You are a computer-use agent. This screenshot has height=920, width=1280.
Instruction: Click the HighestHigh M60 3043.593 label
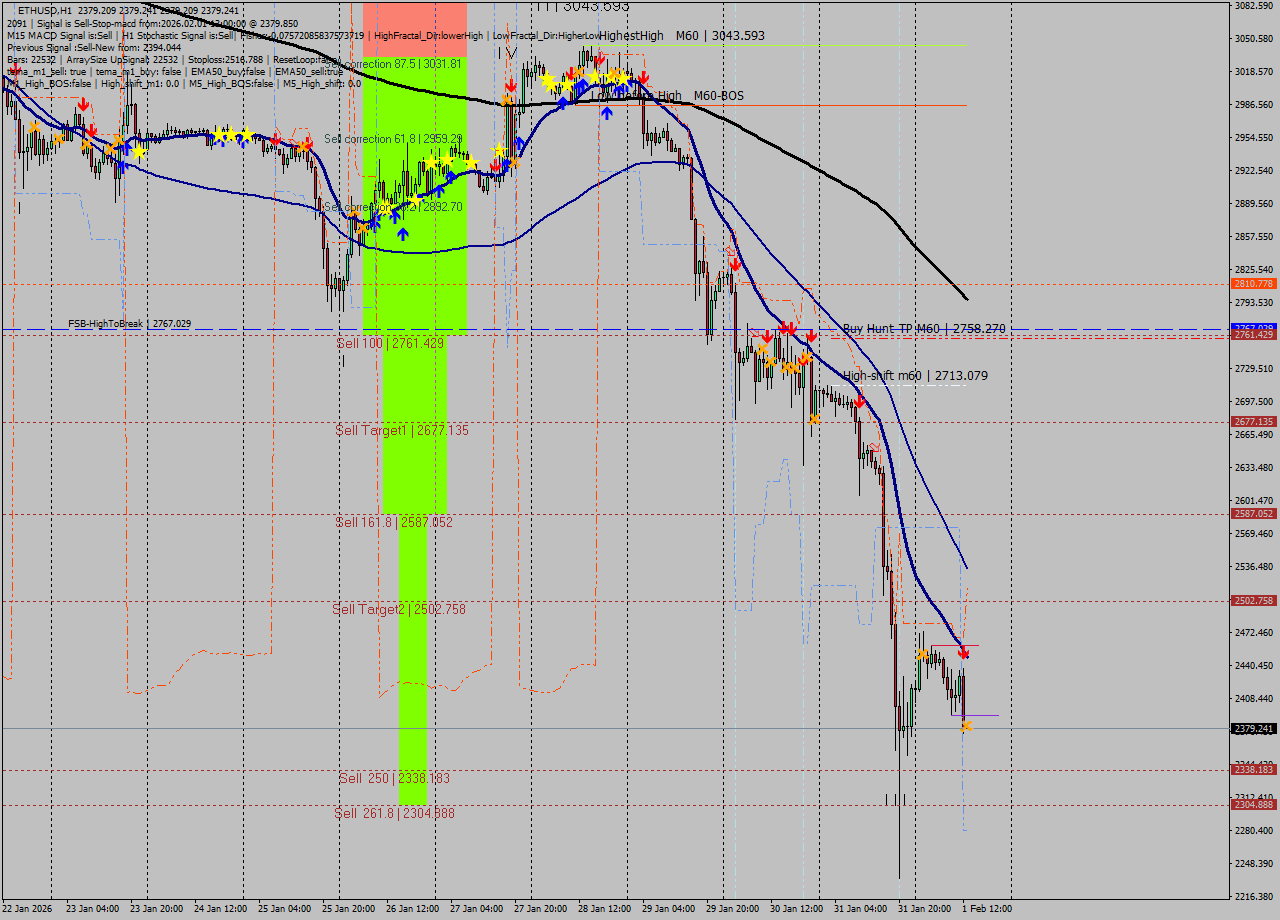pyautogui.click(x=681, y=35)
